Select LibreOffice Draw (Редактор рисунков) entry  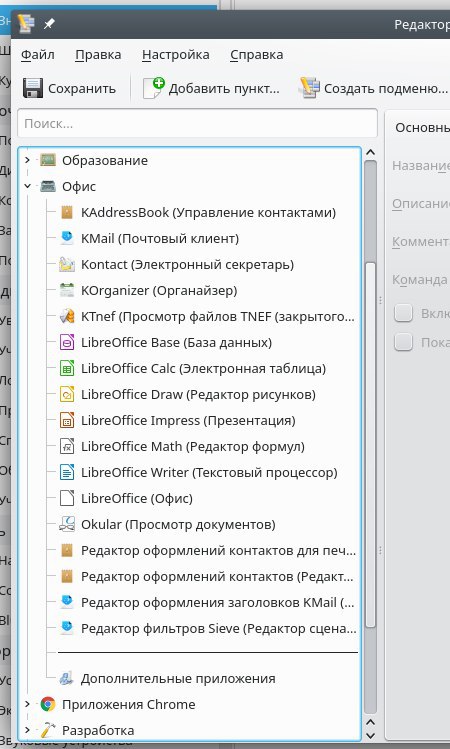tap(198, 394)
